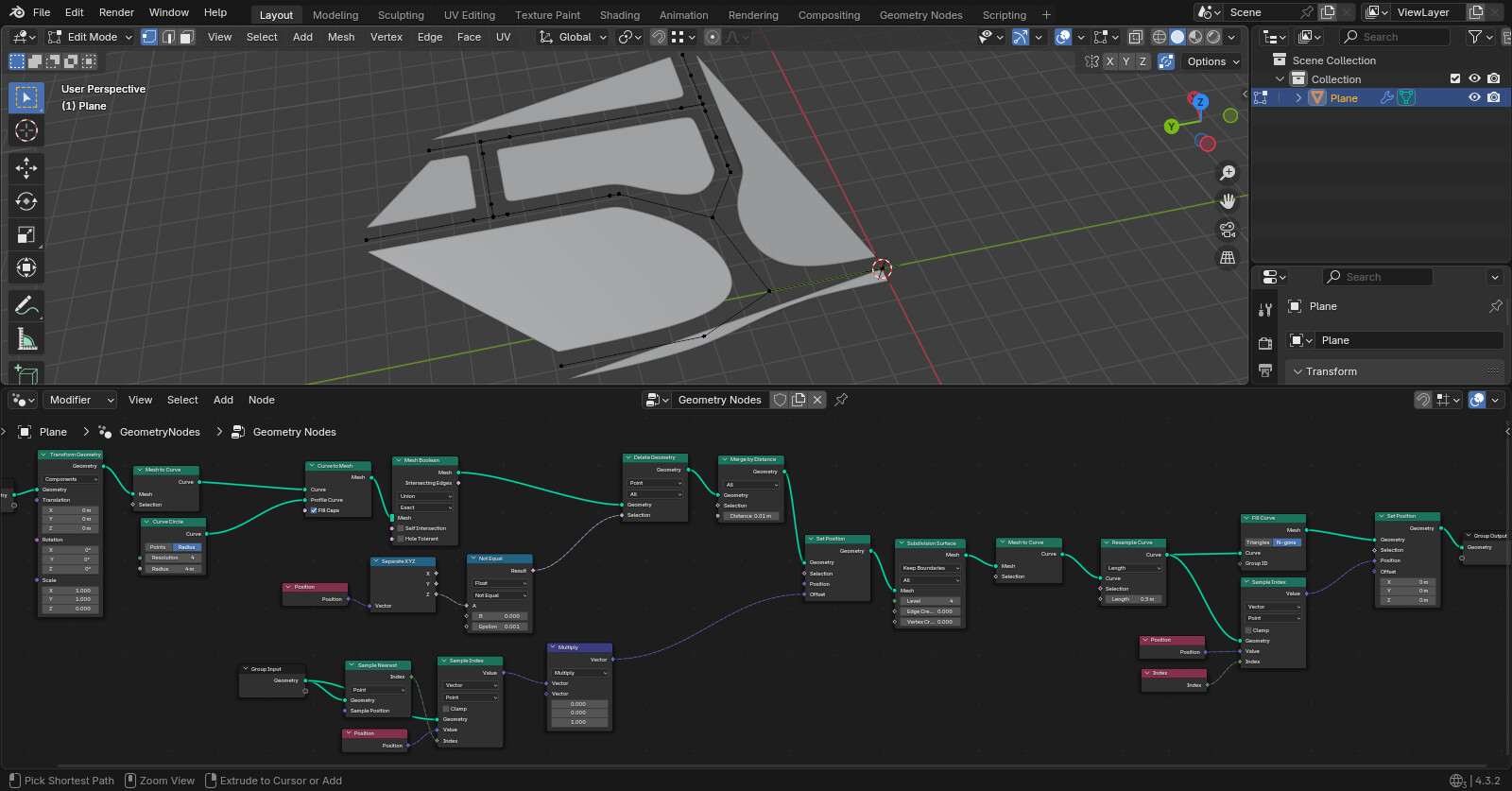Switch to the Sculpting workspace tab
Image resolution: width=1512 pixels, height=791 pixels.
(401, 15)
